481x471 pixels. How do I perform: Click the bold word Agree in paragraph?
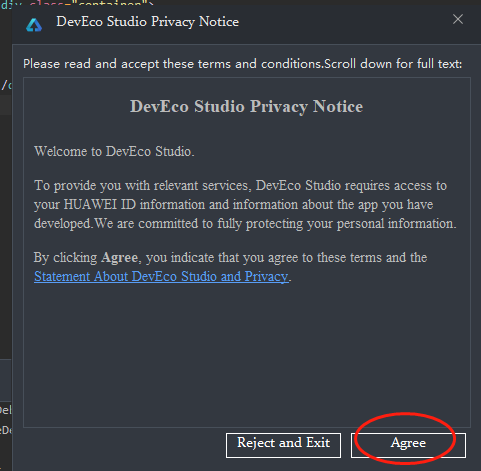[119, 258]
